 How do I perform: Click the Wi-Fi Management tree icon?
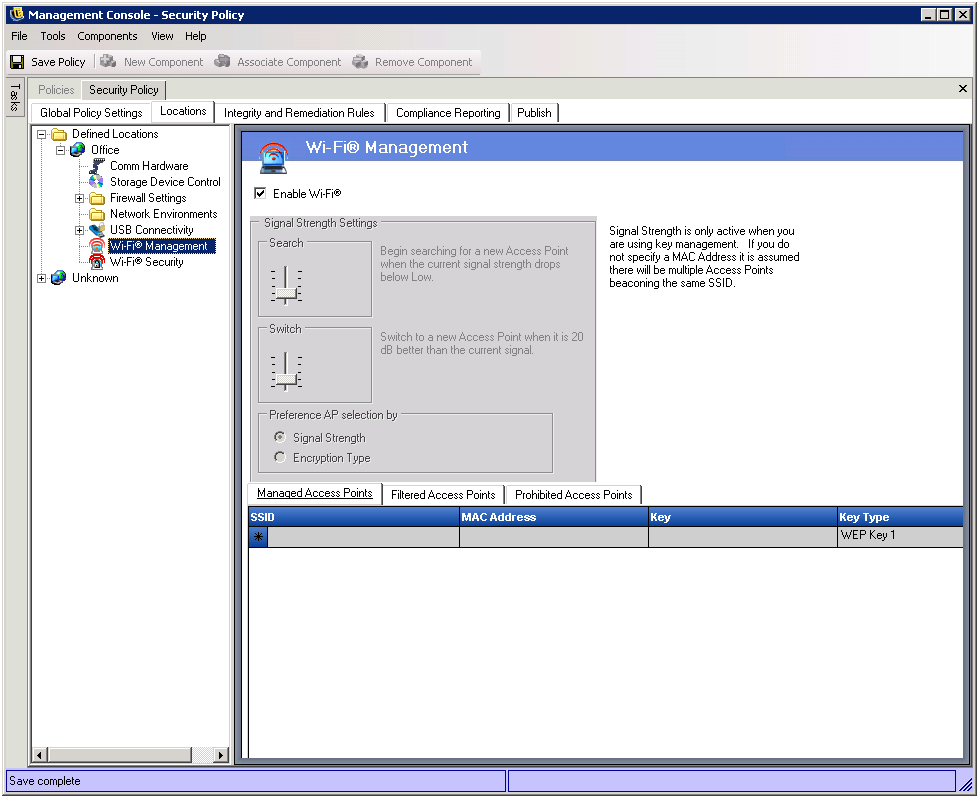(x=97, y=246)
